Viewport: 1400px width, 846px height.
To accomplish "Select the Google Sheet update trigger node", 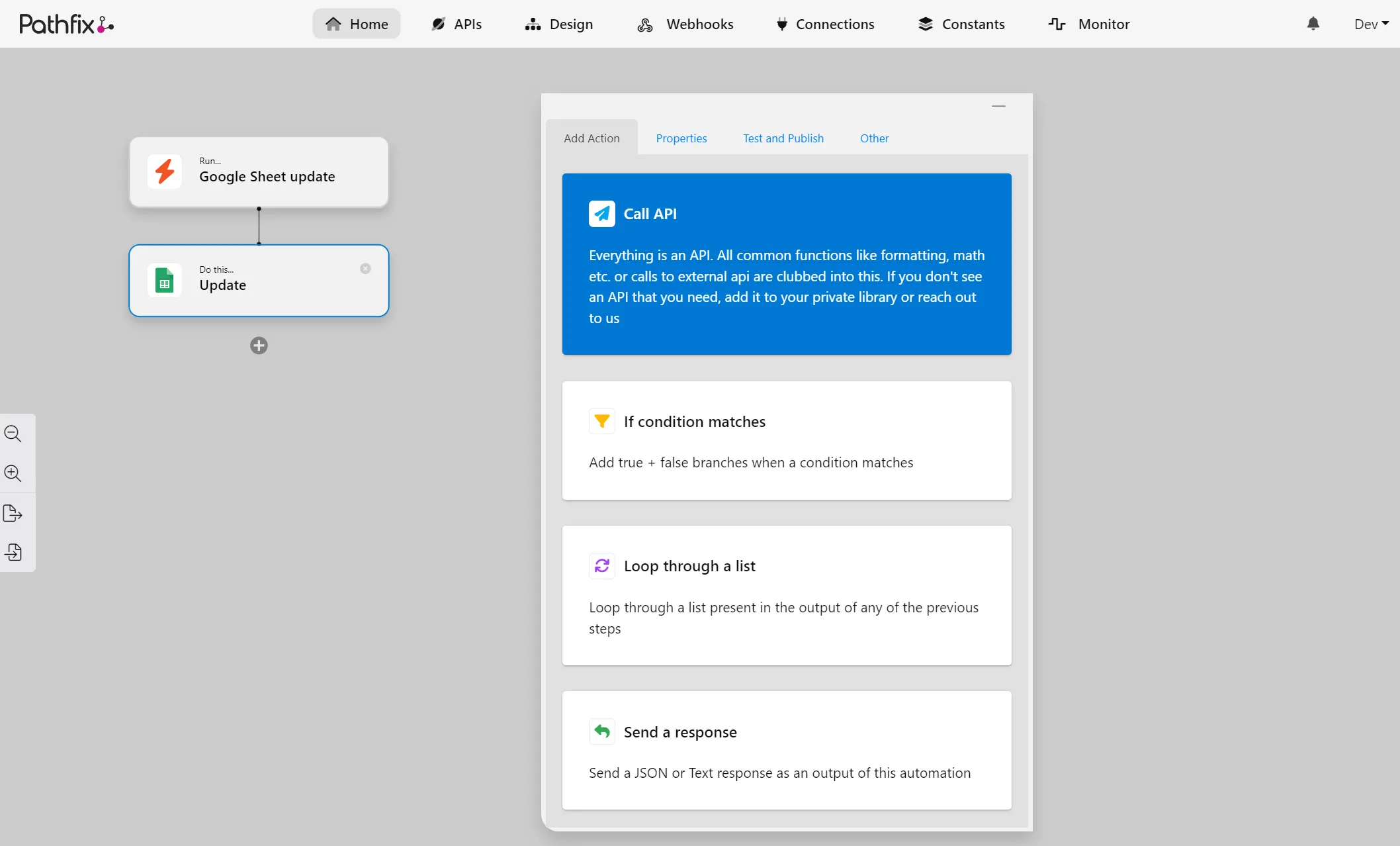I will click(x=259, y=172).
